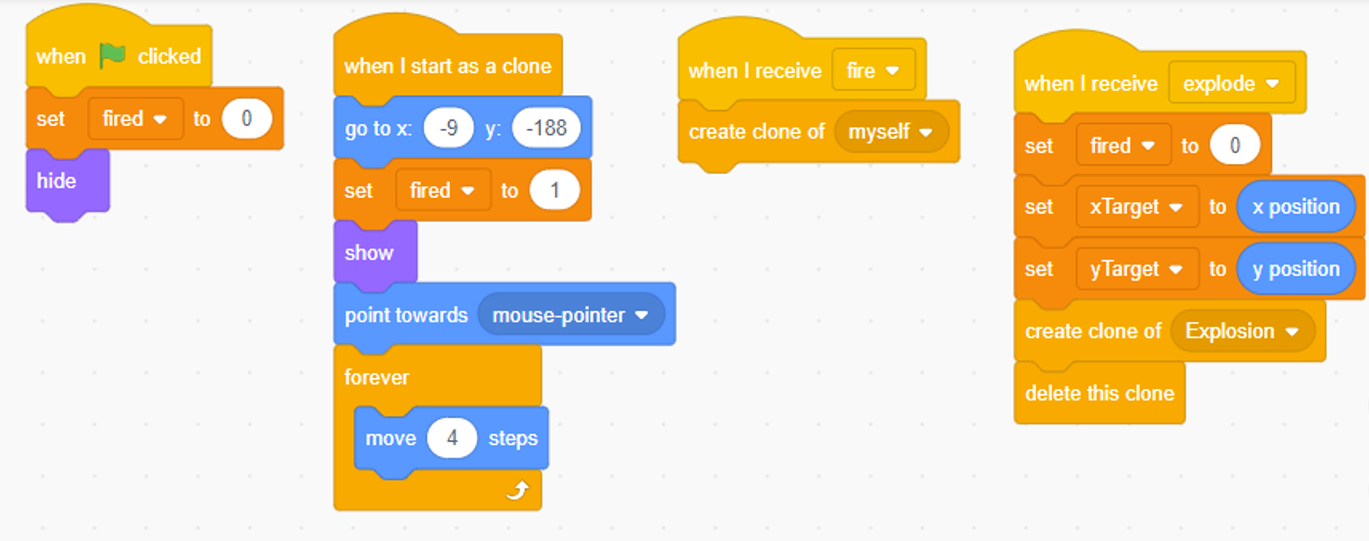
Task: Click the y value -188 input field
Action: click(546, 129)
